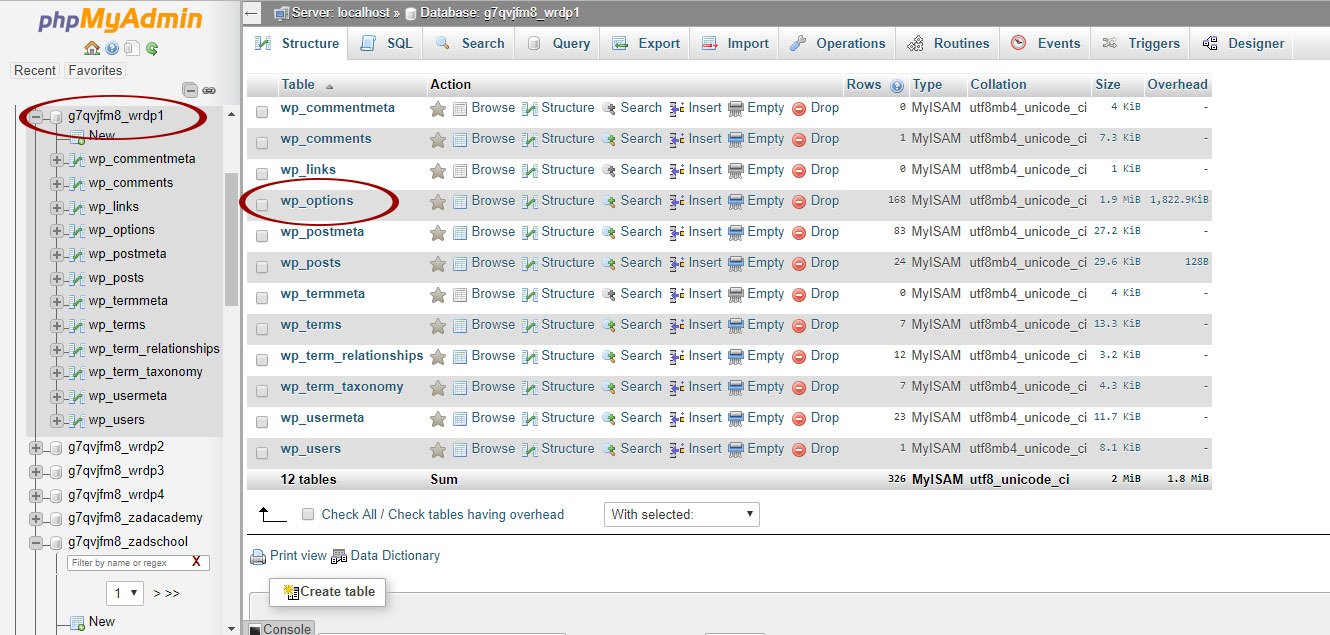Favorite the wp_users table star icon
Screen dimensions: 1330x635
pyautogui.click(x=438, y=450)
